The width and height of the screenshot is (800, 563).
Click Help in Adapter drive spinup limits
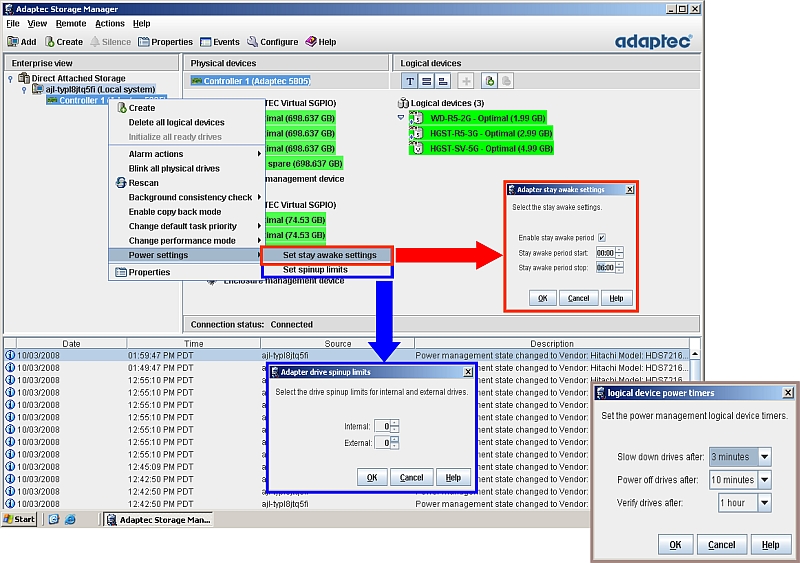(x=453, y=478)
